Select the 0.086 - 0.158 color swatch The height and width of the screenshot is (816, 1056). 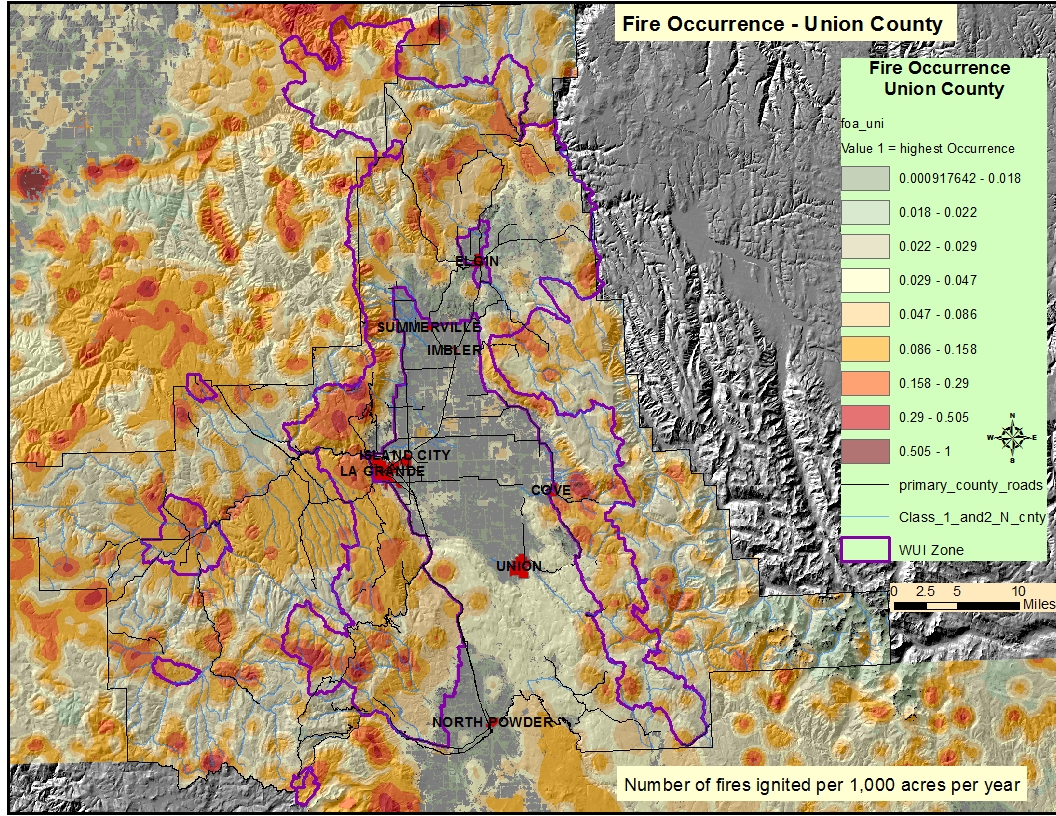click(865, 349)
